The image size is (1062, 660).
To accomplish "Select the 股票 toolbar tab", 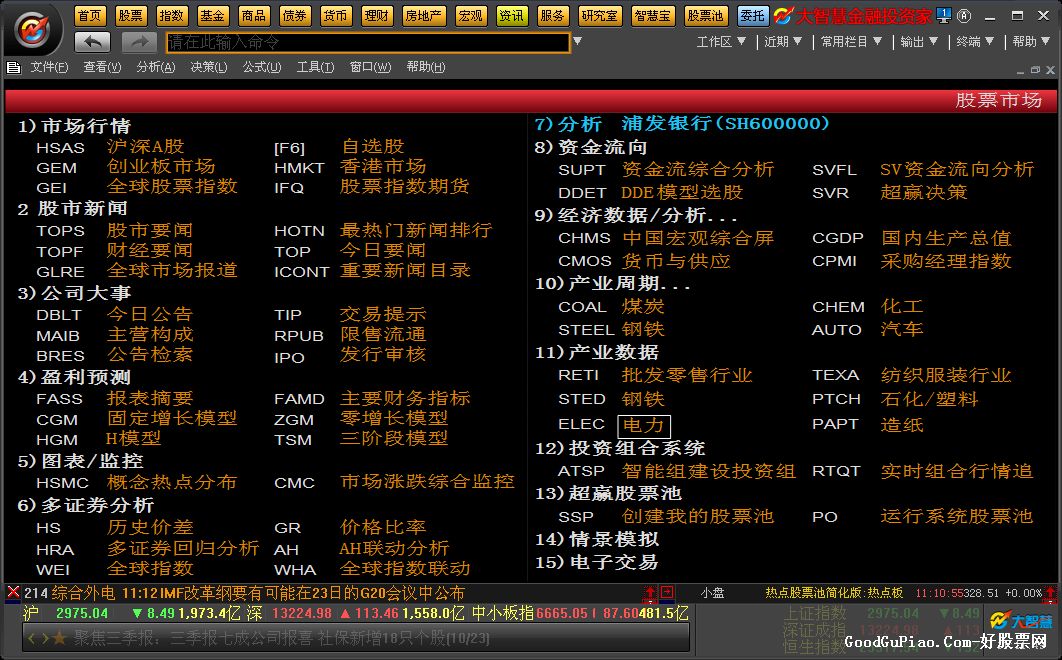I will 131,16.
